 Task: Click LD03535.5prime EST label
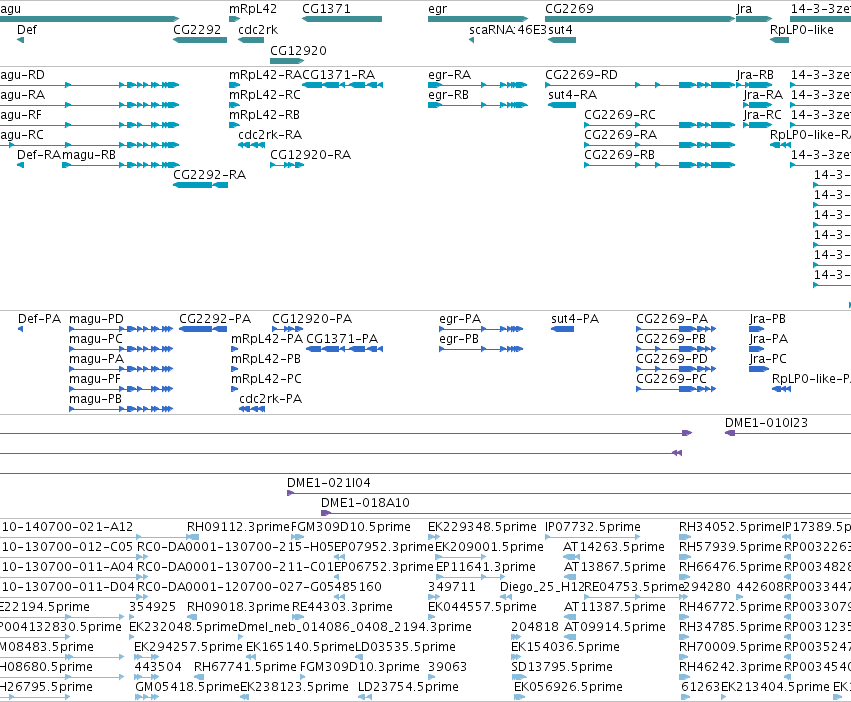click(405, 647)
